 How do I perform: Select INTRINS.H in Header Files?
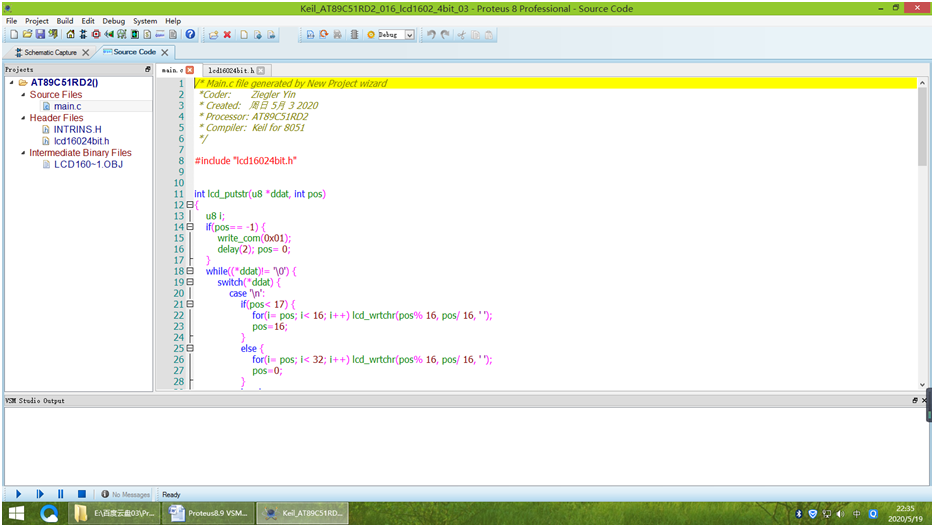(x=77, y=129)
